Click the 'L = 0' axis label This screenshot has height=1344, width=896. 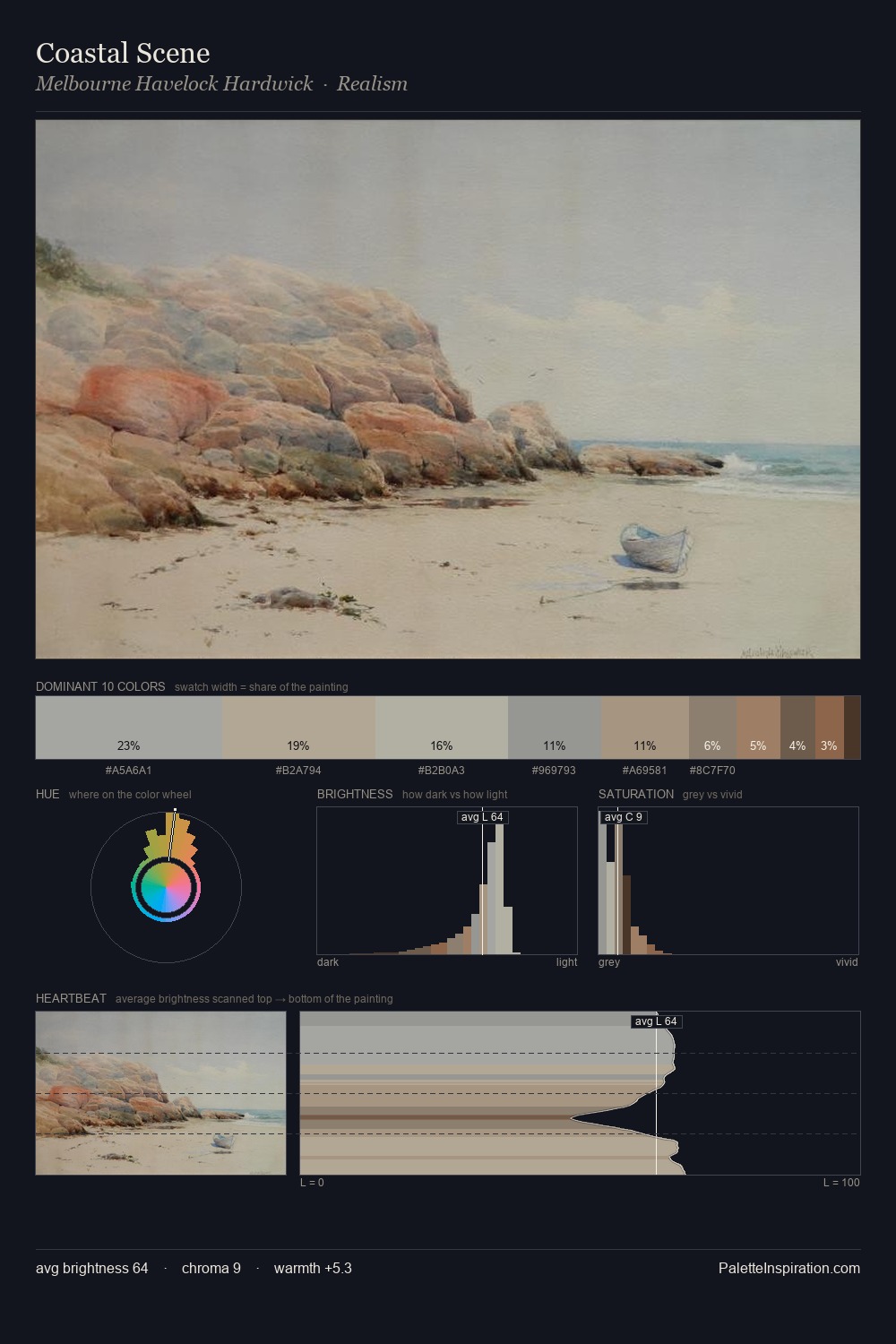tap(312, 1183)
